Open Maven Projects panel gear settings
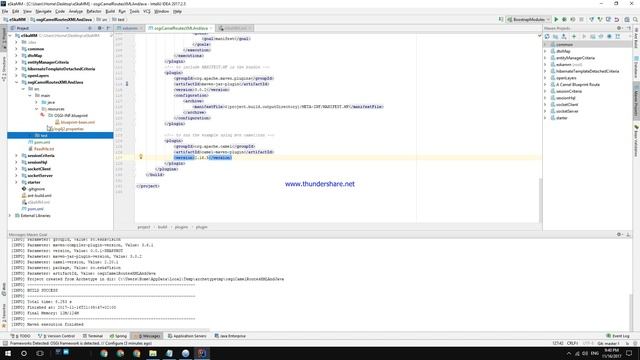Viewport: 640px width, 360px height. (619, 28)
